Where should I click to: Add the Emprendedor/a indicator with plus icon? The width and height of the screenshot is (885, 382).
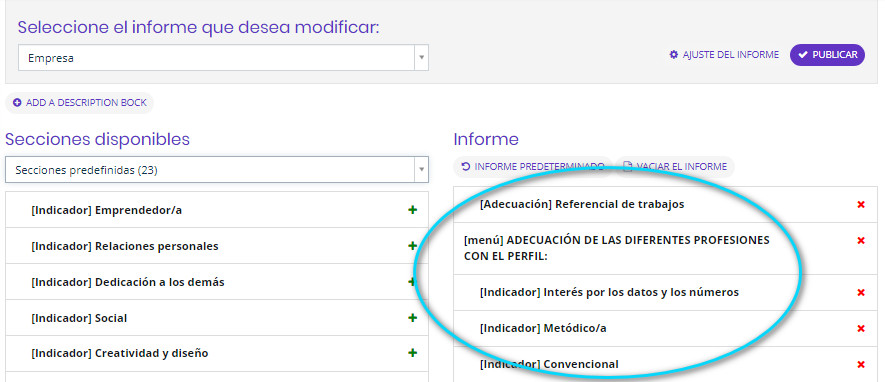[x=413, y=210]
